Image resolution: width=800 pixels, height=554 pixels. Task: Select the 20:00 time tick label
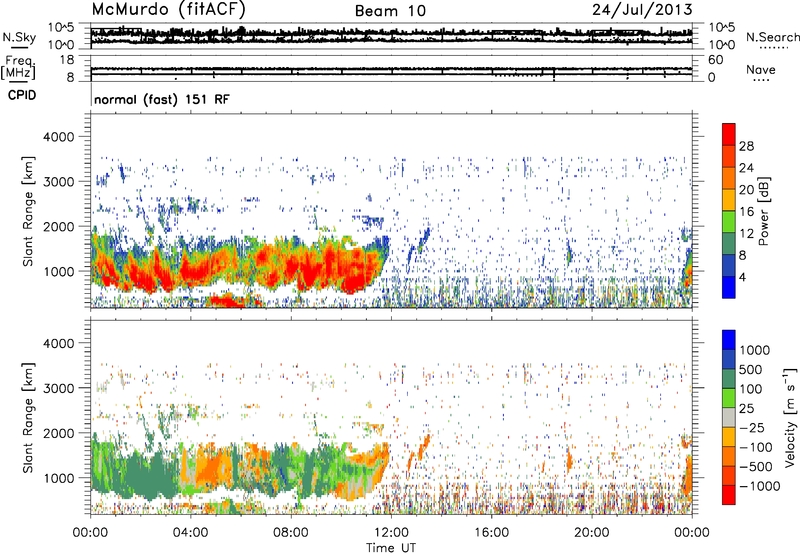click(592, 533)
